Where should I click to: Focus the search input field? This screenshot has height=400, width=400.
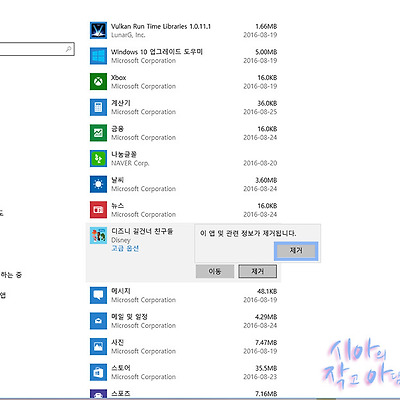pyautogui.click(x=37, y=49)
